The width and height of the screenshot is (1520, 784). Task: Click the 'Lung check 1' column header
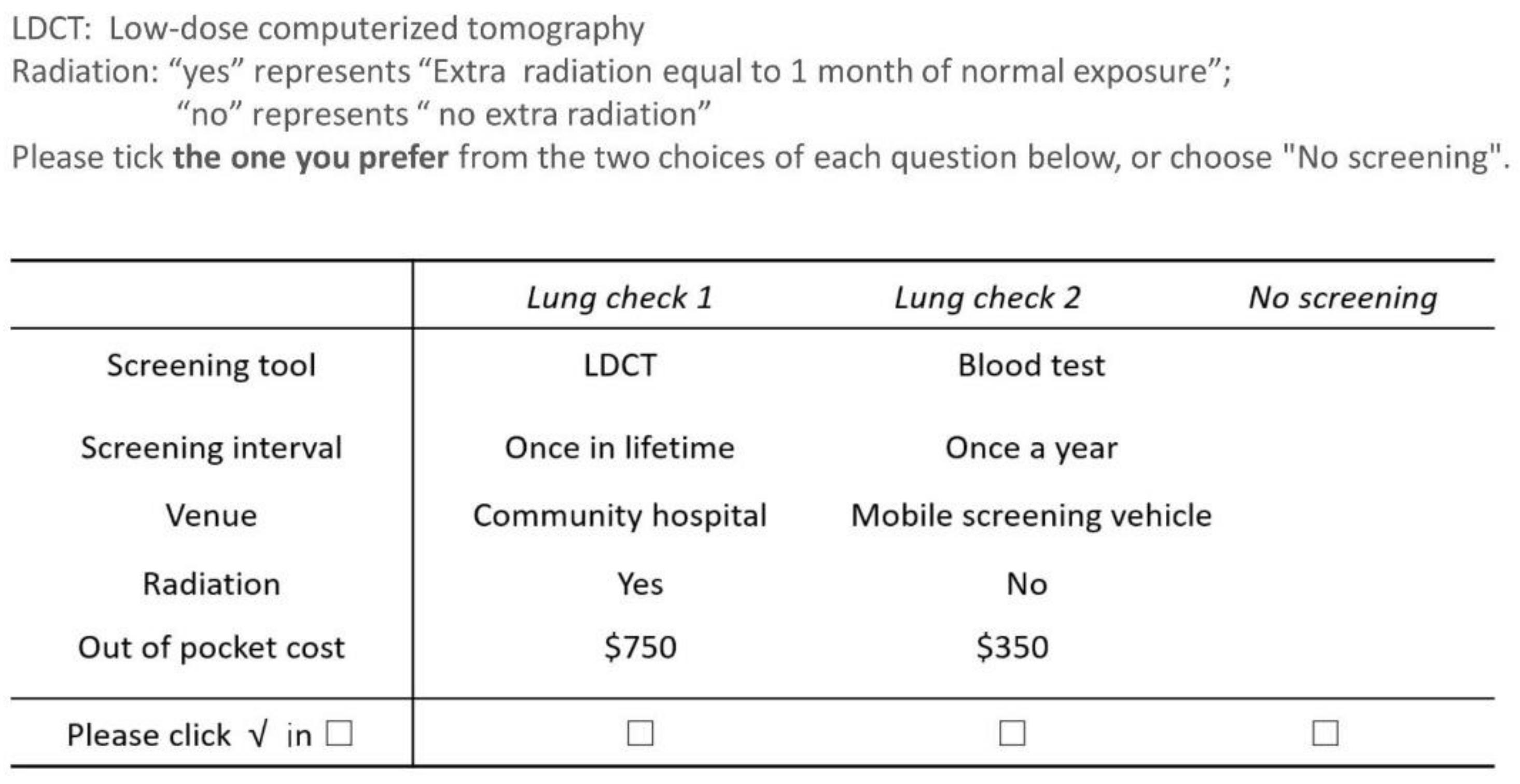pos(619,297)
